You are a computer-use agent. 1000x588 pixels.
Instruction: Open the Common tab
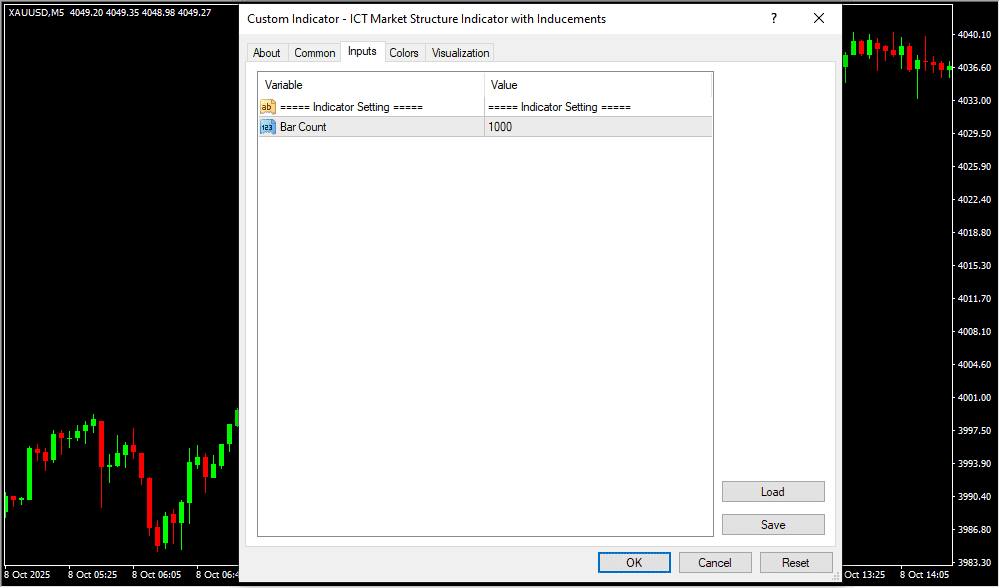point(314,53)
